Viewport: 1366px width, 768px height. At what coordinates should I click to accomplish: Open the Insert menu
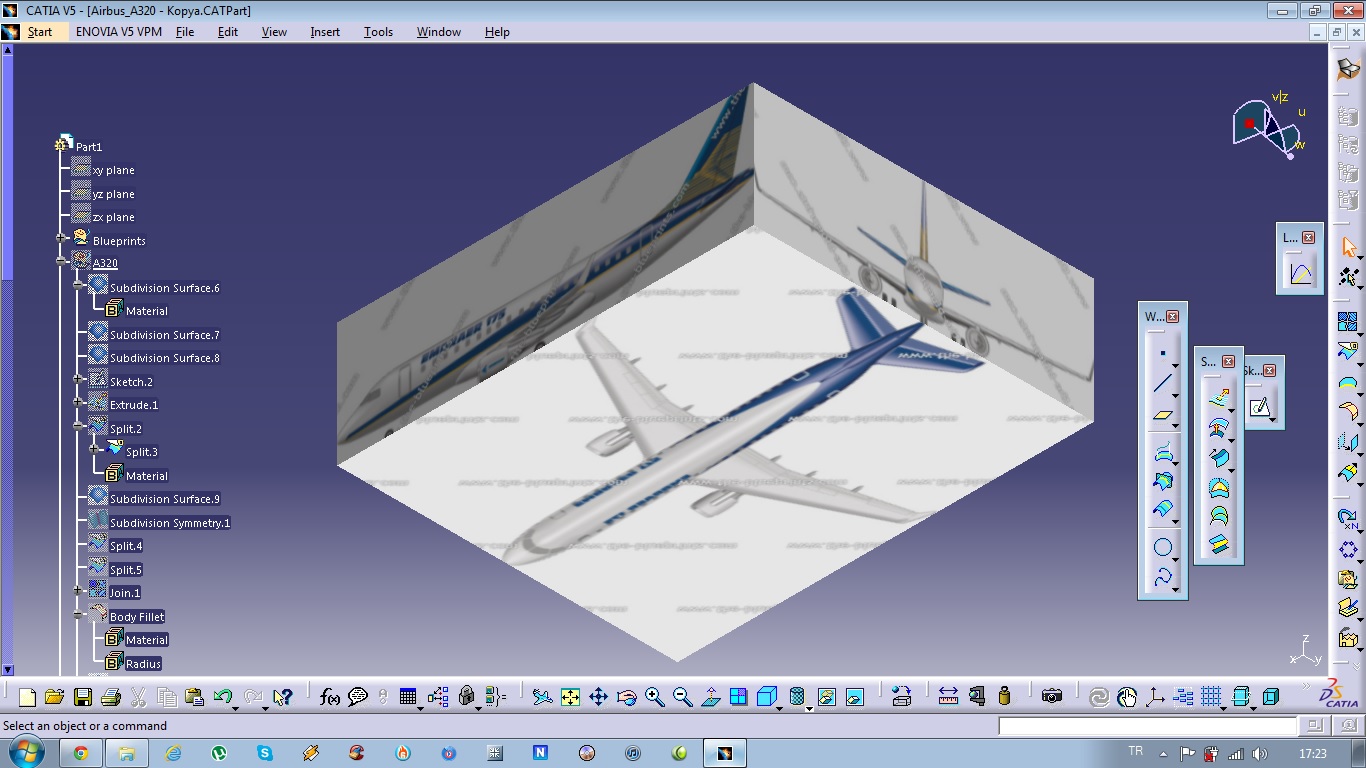tap(325, 32)
